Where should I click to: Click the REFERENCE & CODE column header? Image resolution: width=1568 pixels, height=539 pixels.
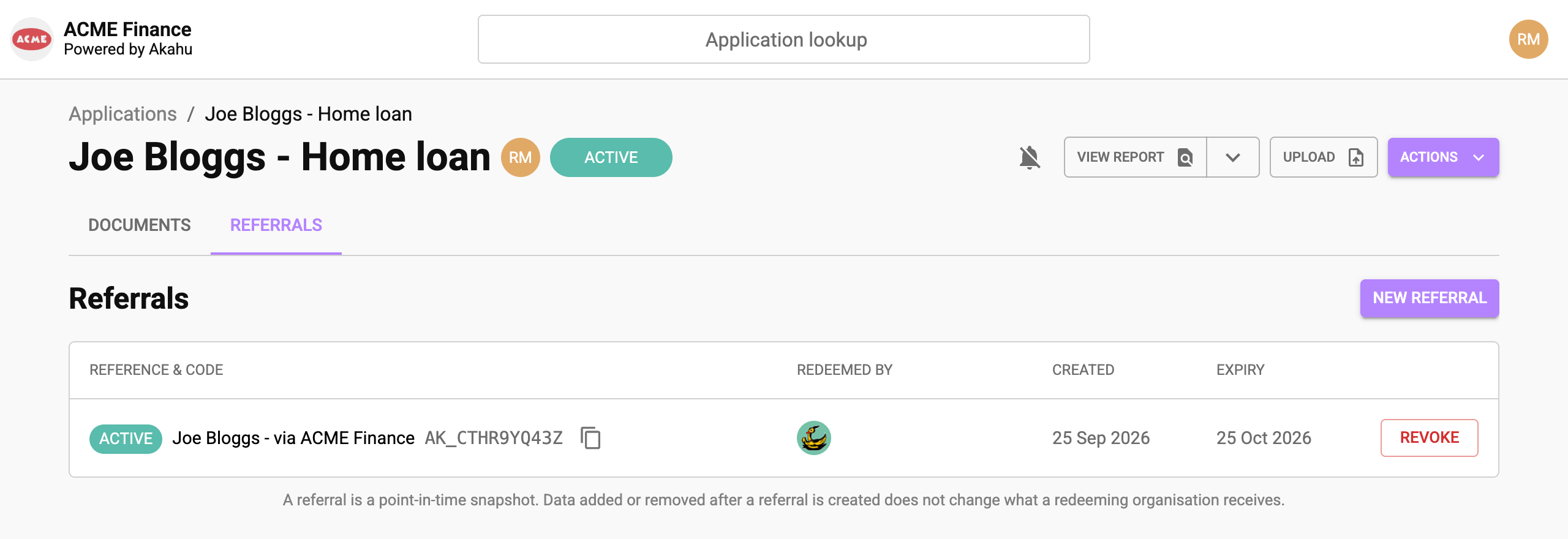click(156, 370)
